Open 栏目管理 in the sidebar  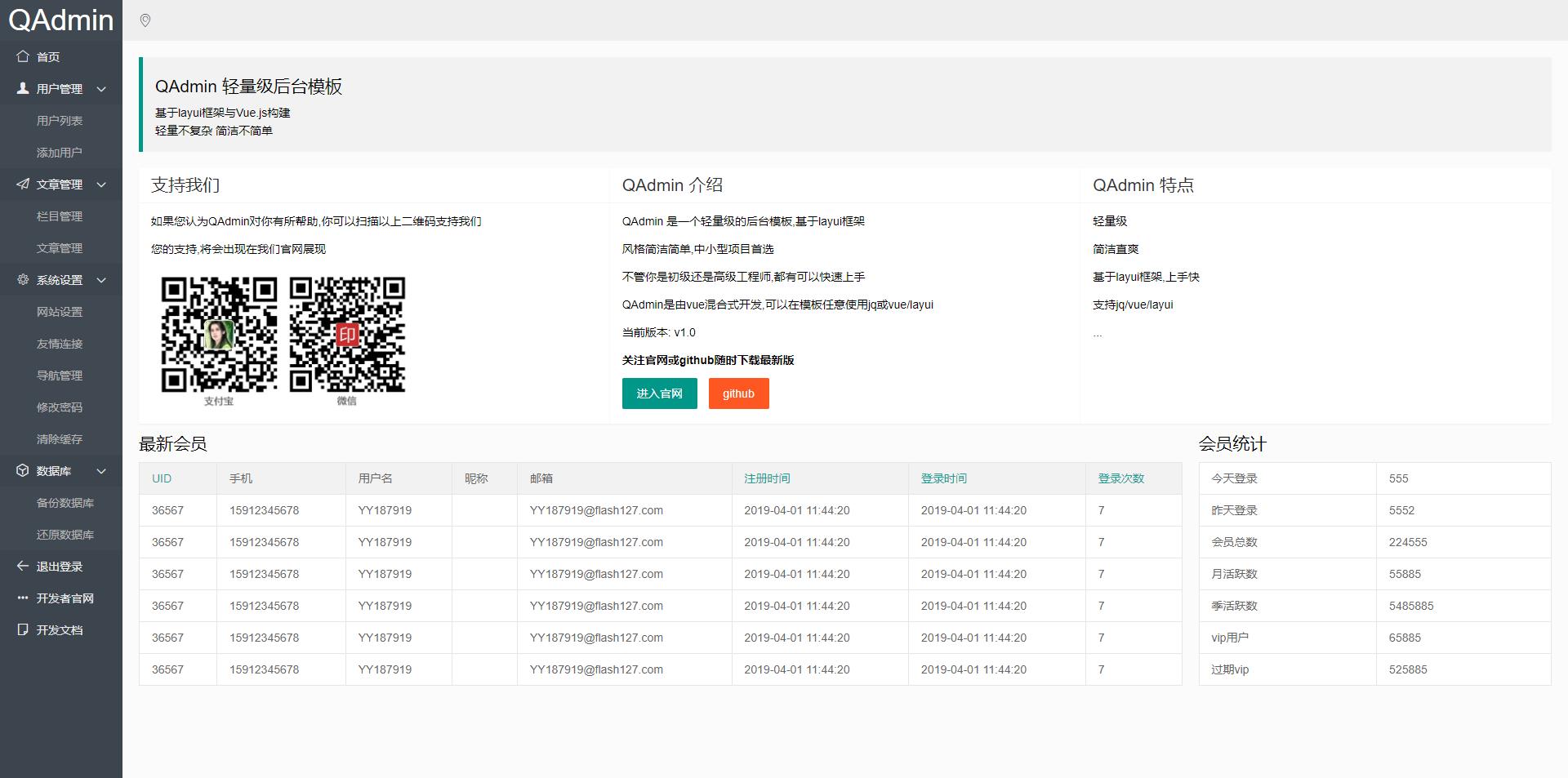(60, 216)
